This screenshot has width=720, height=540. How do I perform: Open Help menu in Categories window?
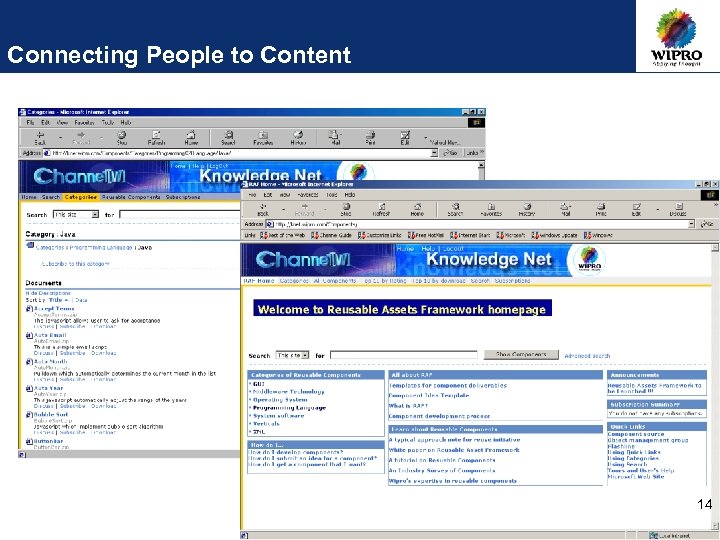click(x=126, y=123)
